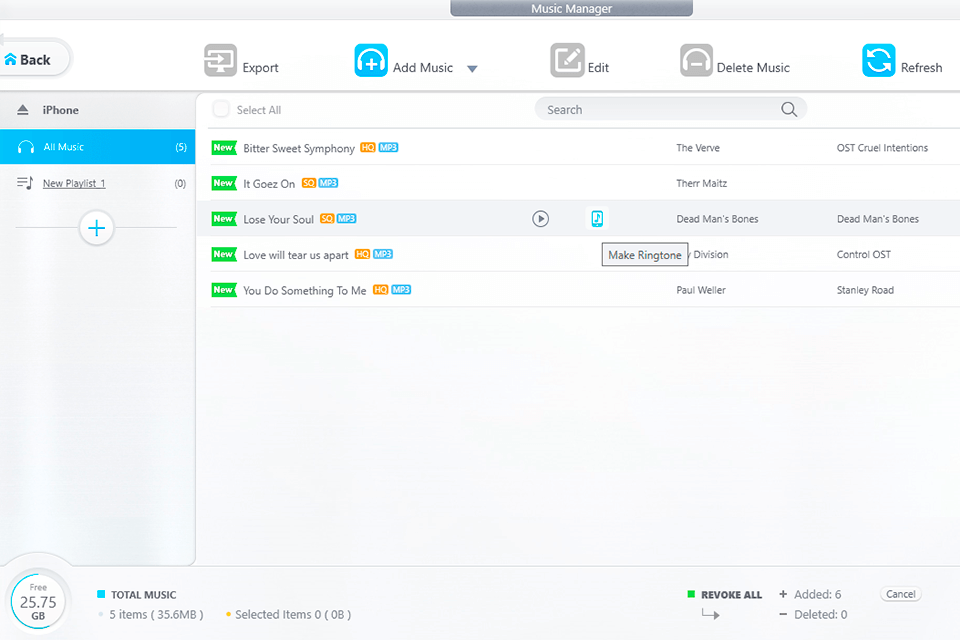The height and width of the screenshot is (640, 960).
Task: Toggle the Select All checkbox
Action: tap(221, 110)
